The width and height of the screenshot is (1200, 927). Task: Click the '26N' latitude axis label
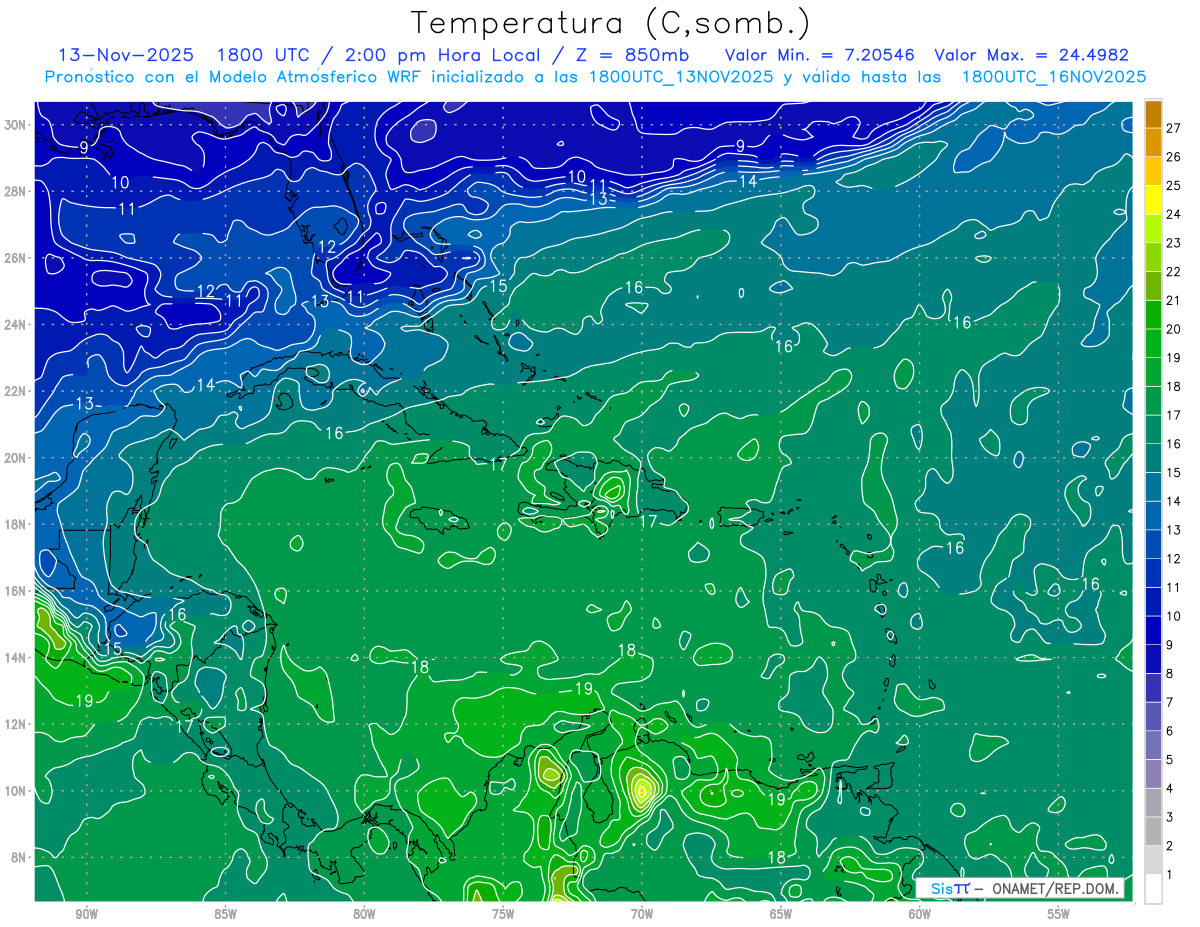(x=16, y=258)
